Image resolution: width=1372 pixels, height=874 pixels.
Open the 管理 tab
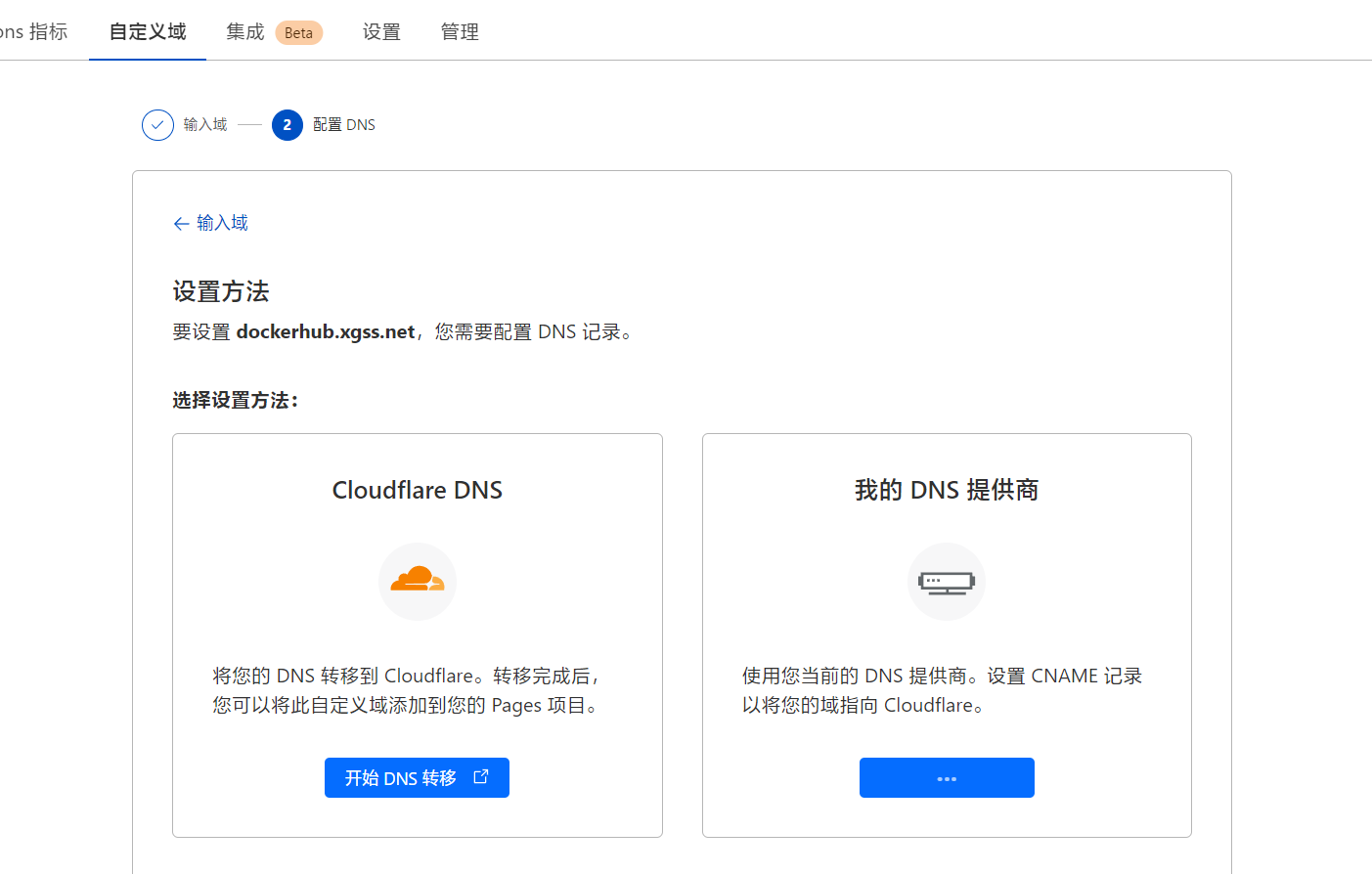pos(460,32)
